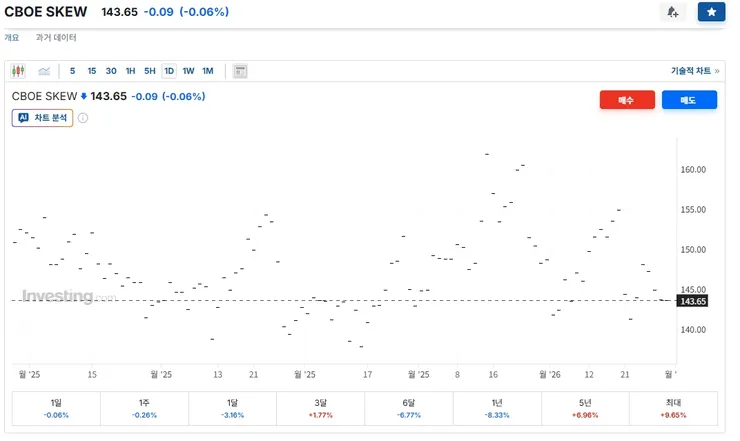Select the 1일 range
740x441 pixels.
pyautogui.click(x=56, y=408)
